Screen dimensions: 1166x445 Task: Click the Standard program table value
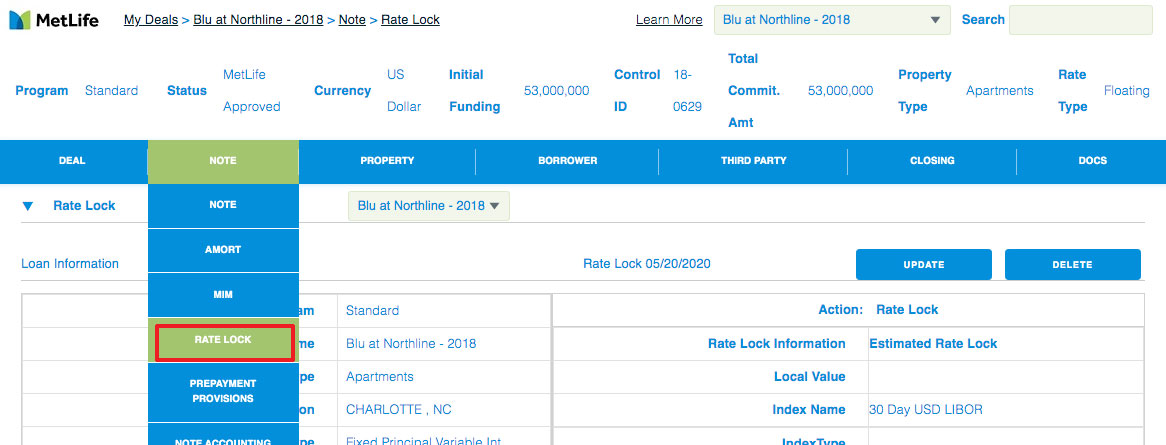pyautogui.click(x=373, y=311)
